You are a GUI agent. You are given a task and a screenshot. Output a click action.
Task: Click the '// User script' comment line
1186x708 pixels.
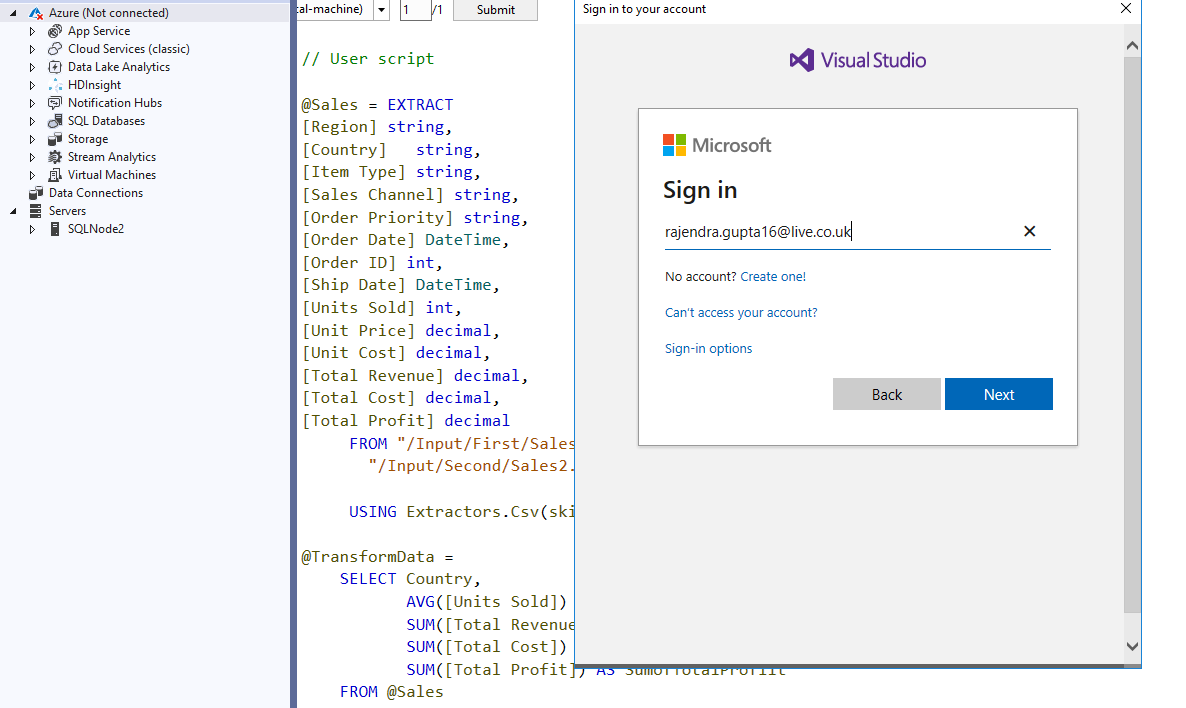pos(368,59)
